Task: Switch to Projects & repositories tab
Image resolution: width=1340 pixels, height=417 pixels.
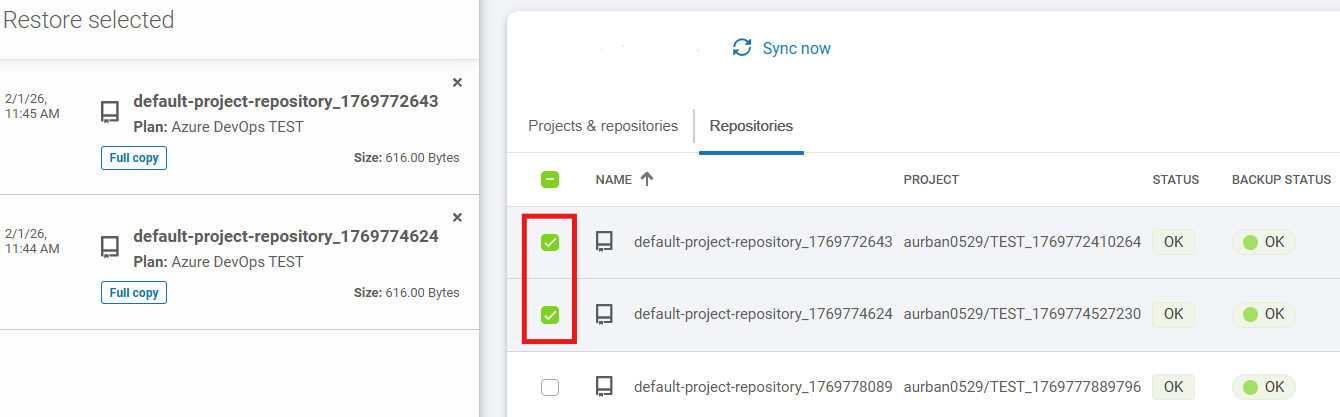Action: [x=603, y=126]
